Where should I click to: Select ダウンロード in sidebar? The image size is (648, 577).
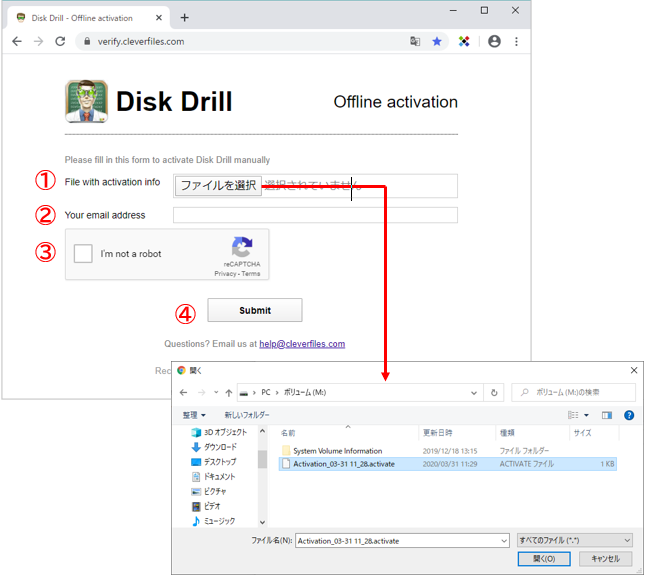tap(214, 447)
